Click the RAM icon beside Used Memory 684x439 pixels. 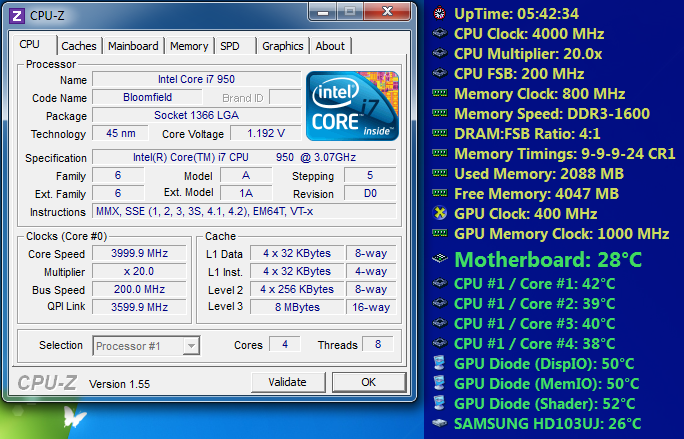[440, 173]
